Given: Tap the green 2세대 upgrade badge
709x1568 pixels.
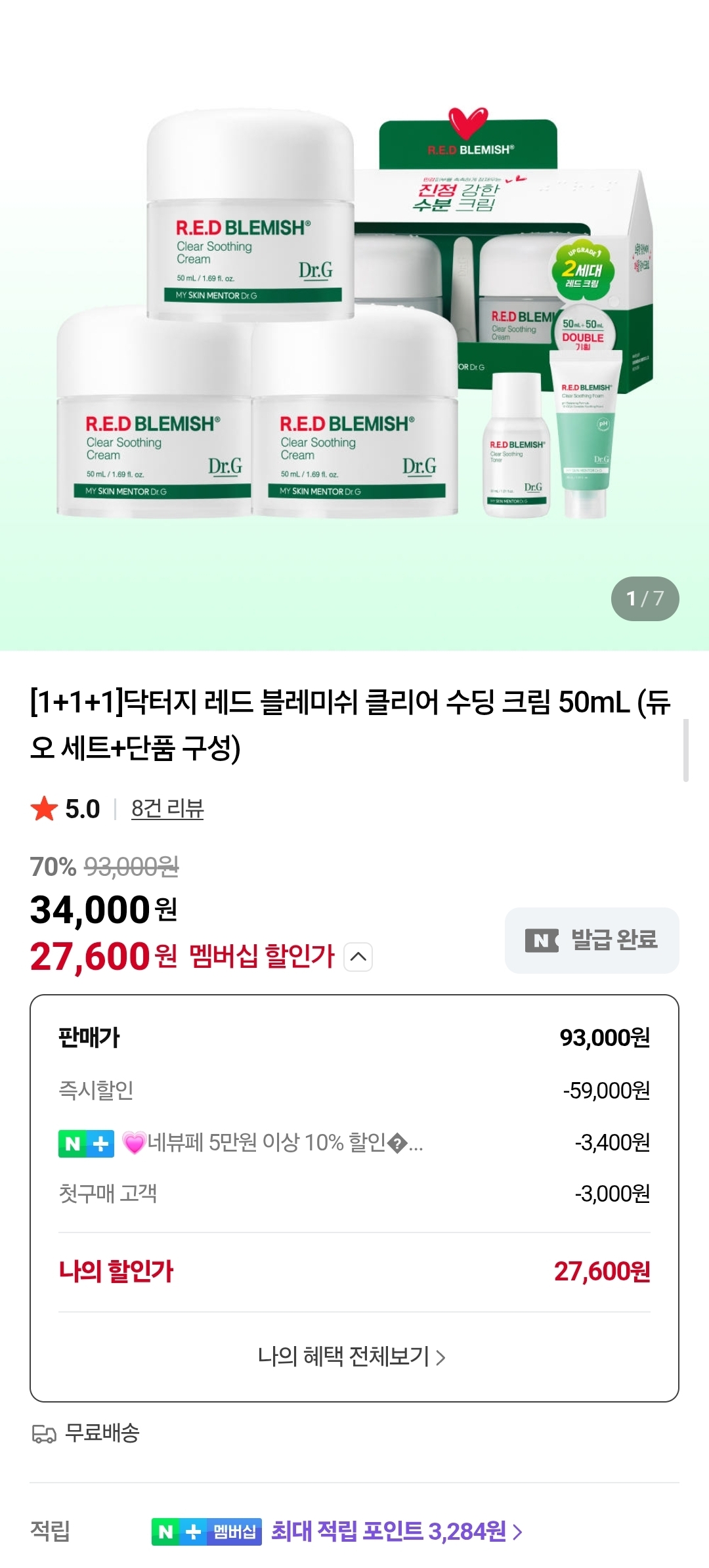Looking at the screenshot, I should tap(583, 269).
